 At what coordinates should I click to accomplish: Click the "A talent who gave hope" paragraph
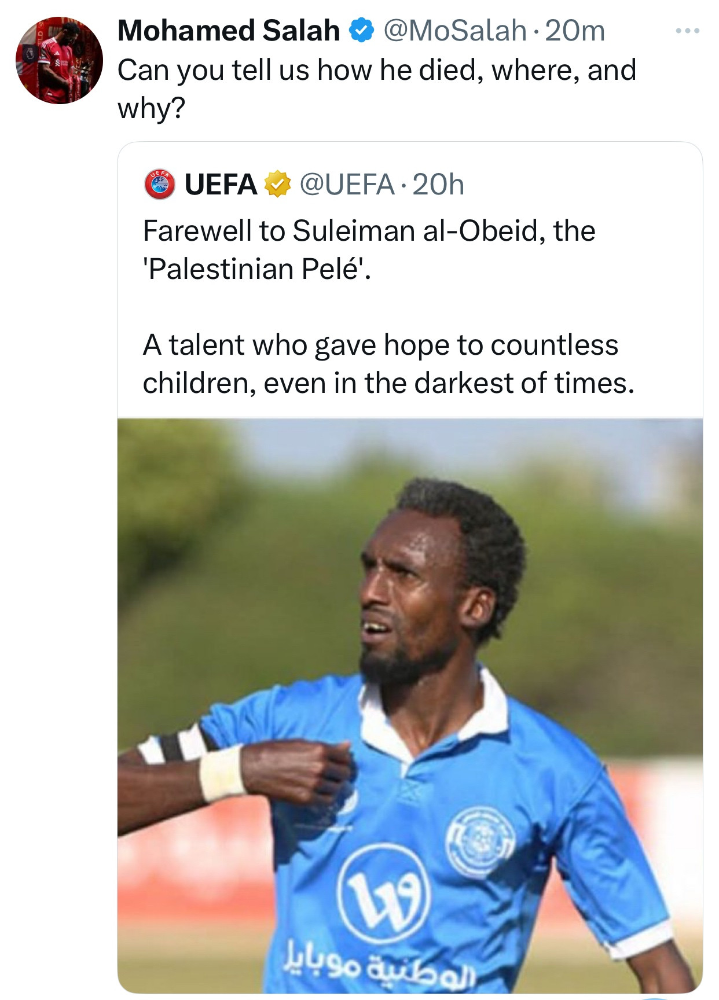point(388,364)
